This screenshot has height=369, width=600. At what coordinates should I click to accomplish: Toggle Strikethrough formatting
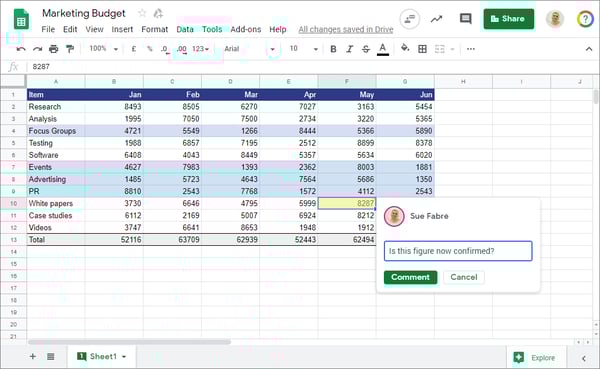click(366, 49)
